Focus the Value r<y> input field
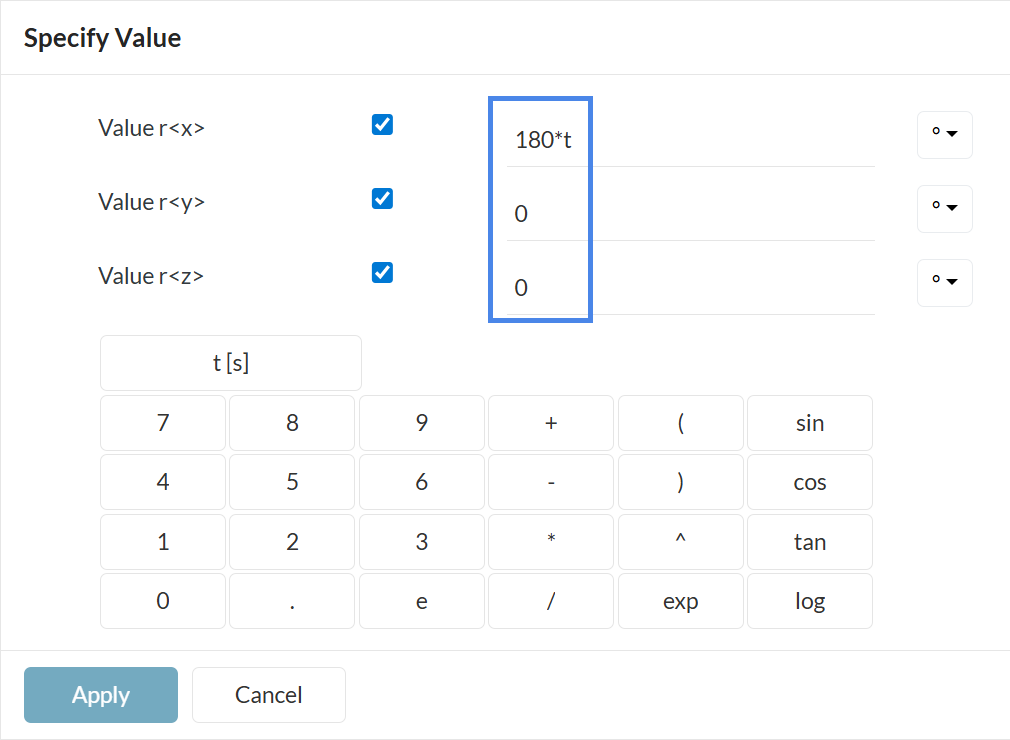This screenshot has width=1010, height=740. click(x=689, y=214)
